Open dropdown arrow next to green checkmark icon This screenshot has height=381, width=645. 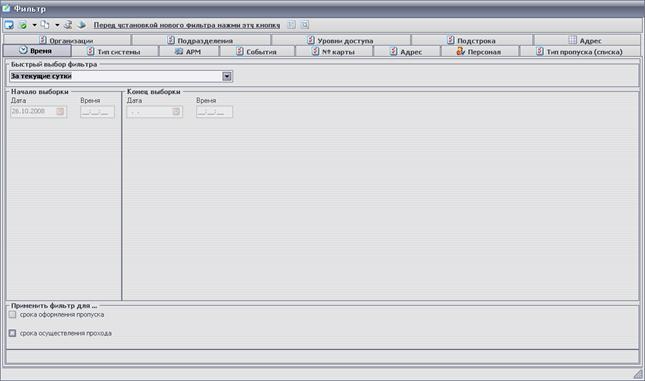pos(35,25)
